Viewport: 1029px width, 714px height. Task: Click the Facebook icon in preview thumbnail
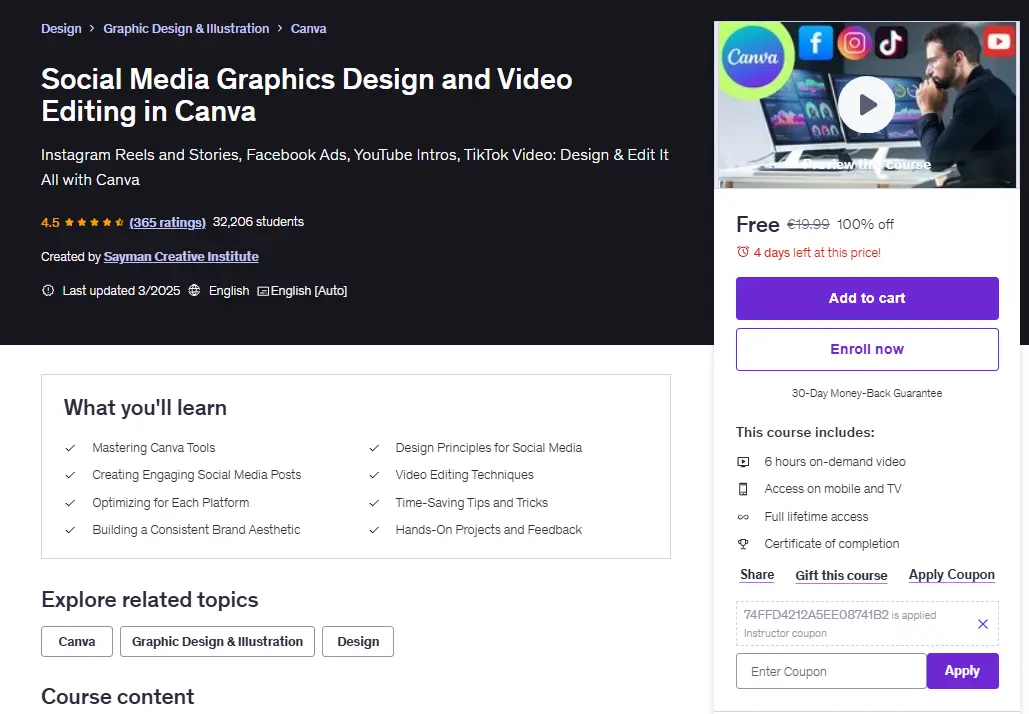click(x=816, y=43)
